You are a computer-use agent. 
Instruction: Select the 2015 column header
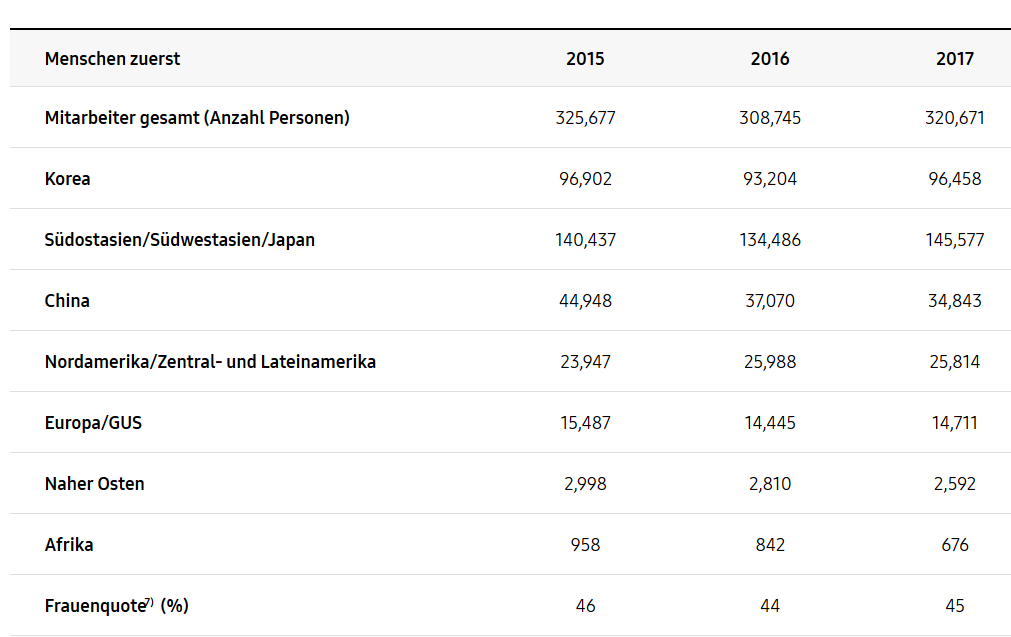(x=585, y=59)
